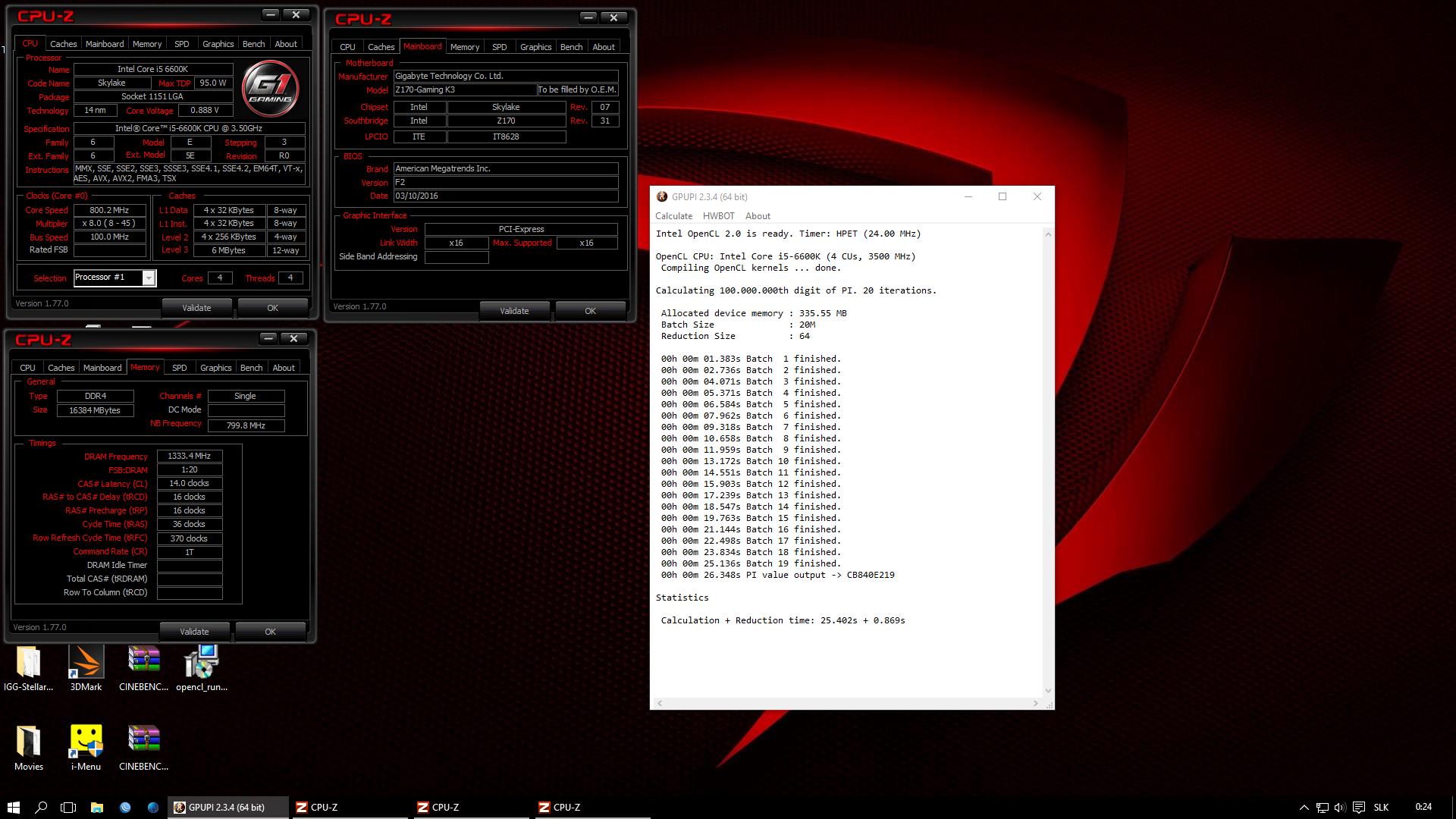The width and height of the screenshot is (1456, 819).
Task: Click Validate in Memory window
Action: [194, 632]
